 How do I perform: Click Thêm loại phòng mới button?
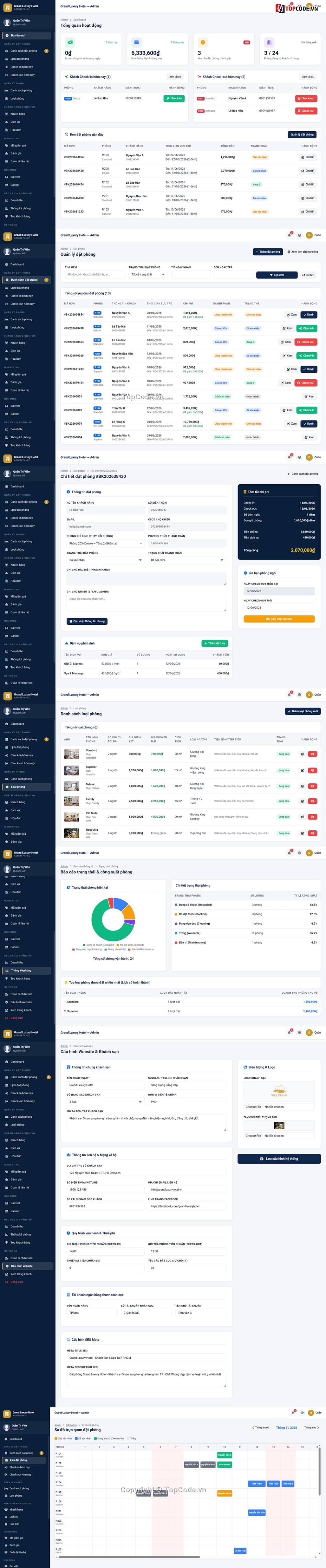[x=302, y=711]
